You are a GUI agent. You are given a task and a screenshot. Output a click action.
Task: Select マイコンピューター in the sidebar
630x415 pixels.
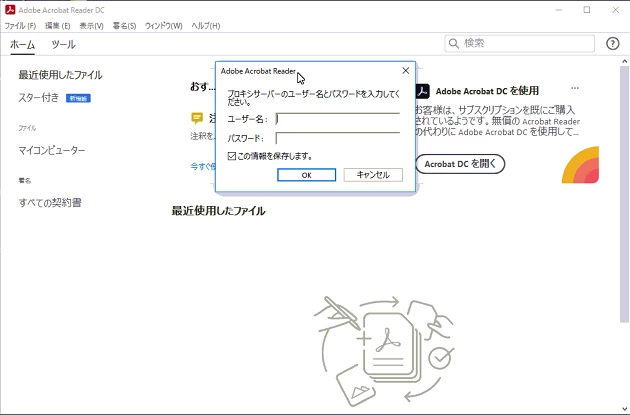pos(52,151)
